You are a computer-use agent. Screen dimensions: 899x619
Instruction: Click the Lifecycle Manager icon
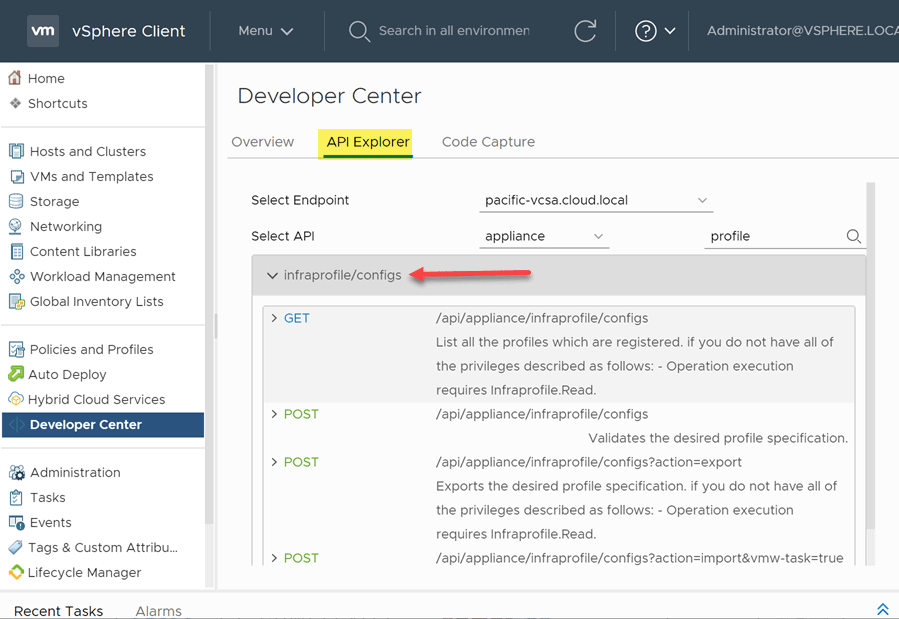pos(16,572)
